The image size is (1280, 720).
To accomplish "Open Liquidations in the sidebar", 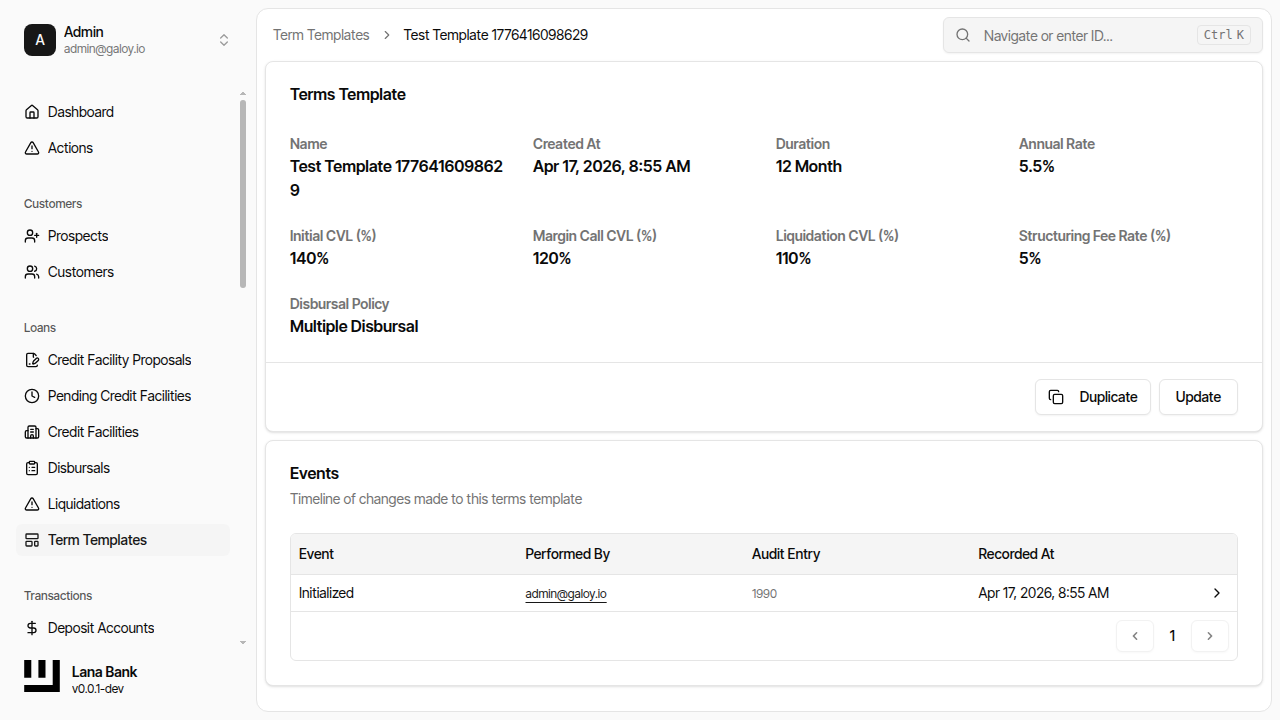I will (84, 504).
